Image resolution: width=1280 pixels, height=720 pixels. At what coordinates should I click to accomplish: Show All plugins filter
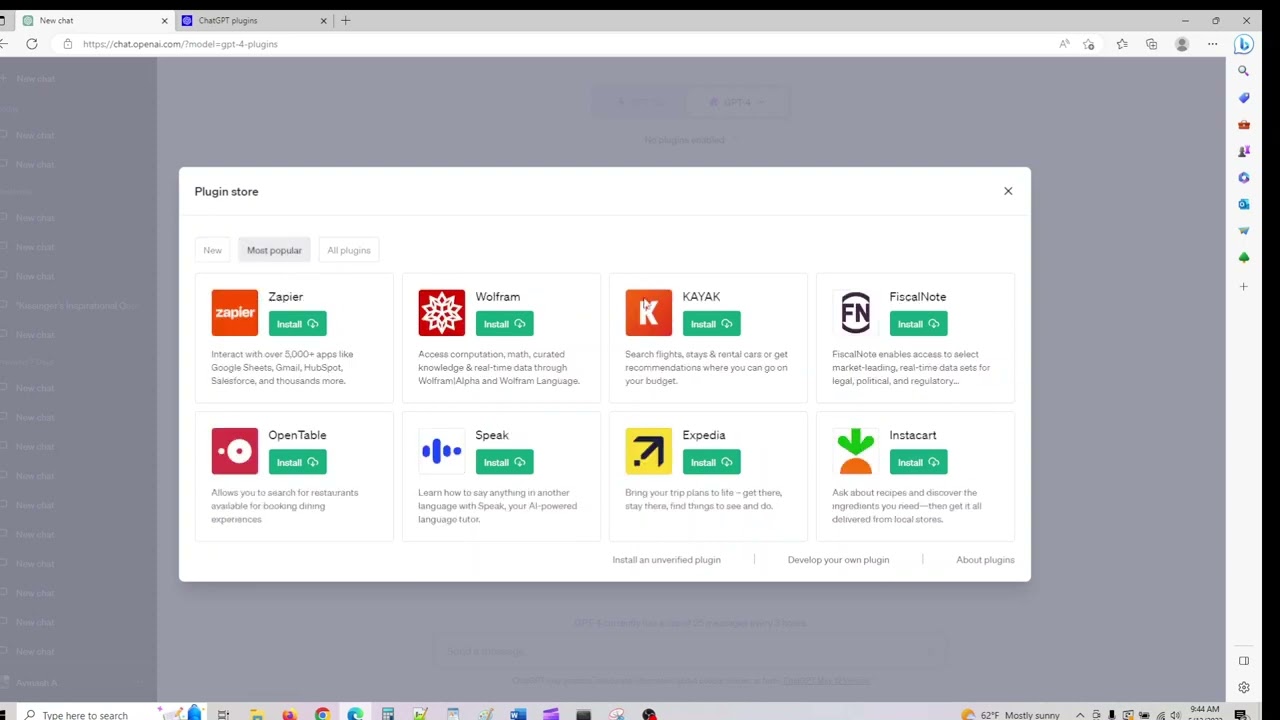(348, 250)
